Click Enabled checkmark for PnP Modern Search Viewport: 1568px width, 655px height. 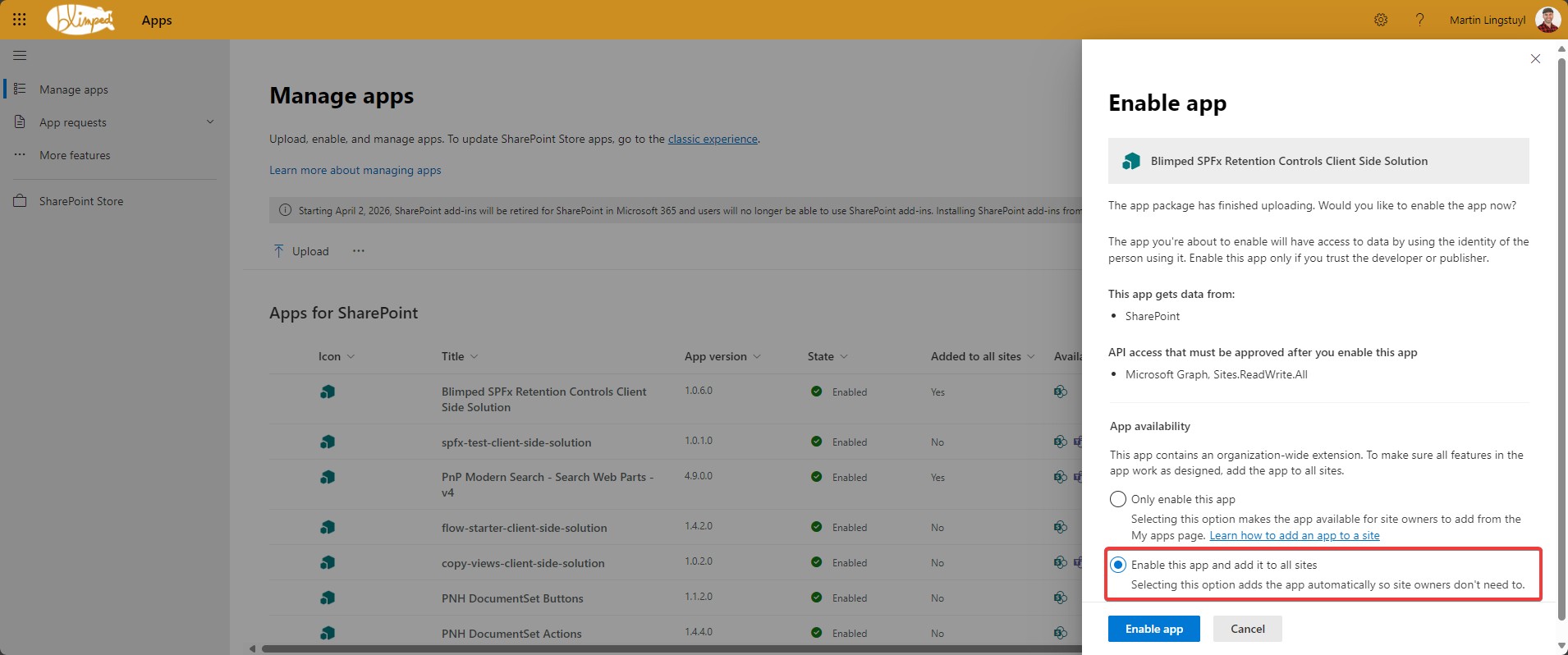pos(816,477)
